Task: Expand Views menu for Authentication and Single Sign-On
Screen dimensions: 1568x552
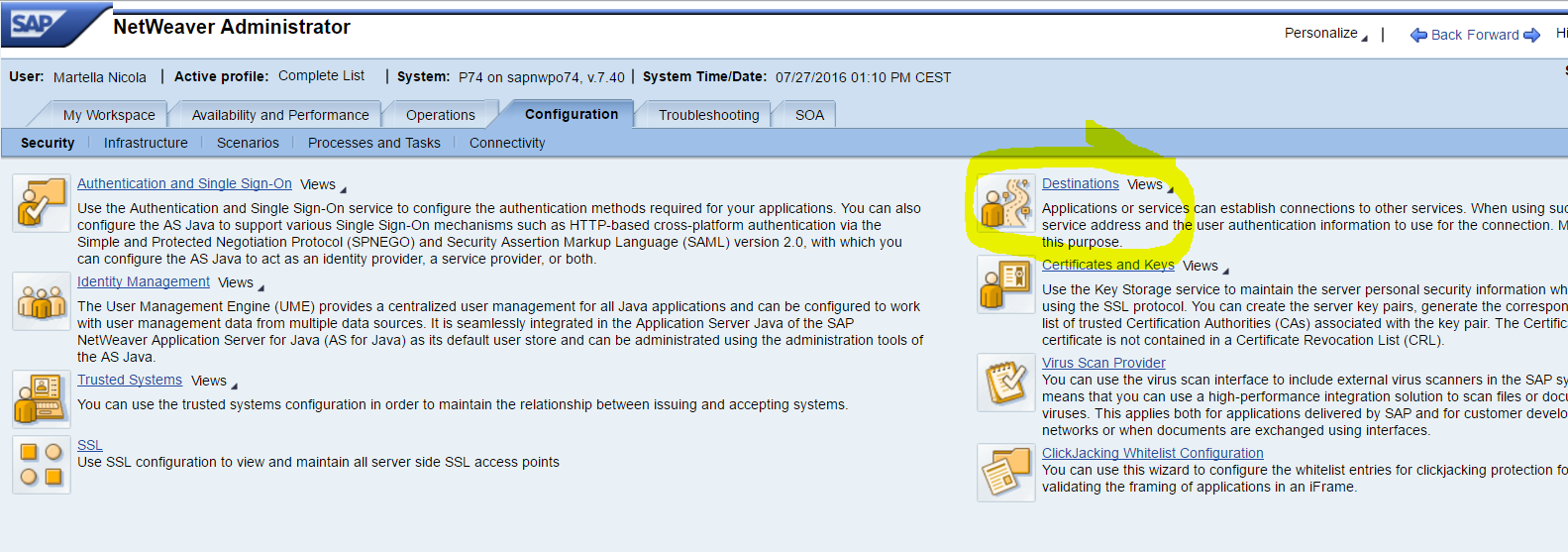Action: pyautogui.click(x=323, y=184)
